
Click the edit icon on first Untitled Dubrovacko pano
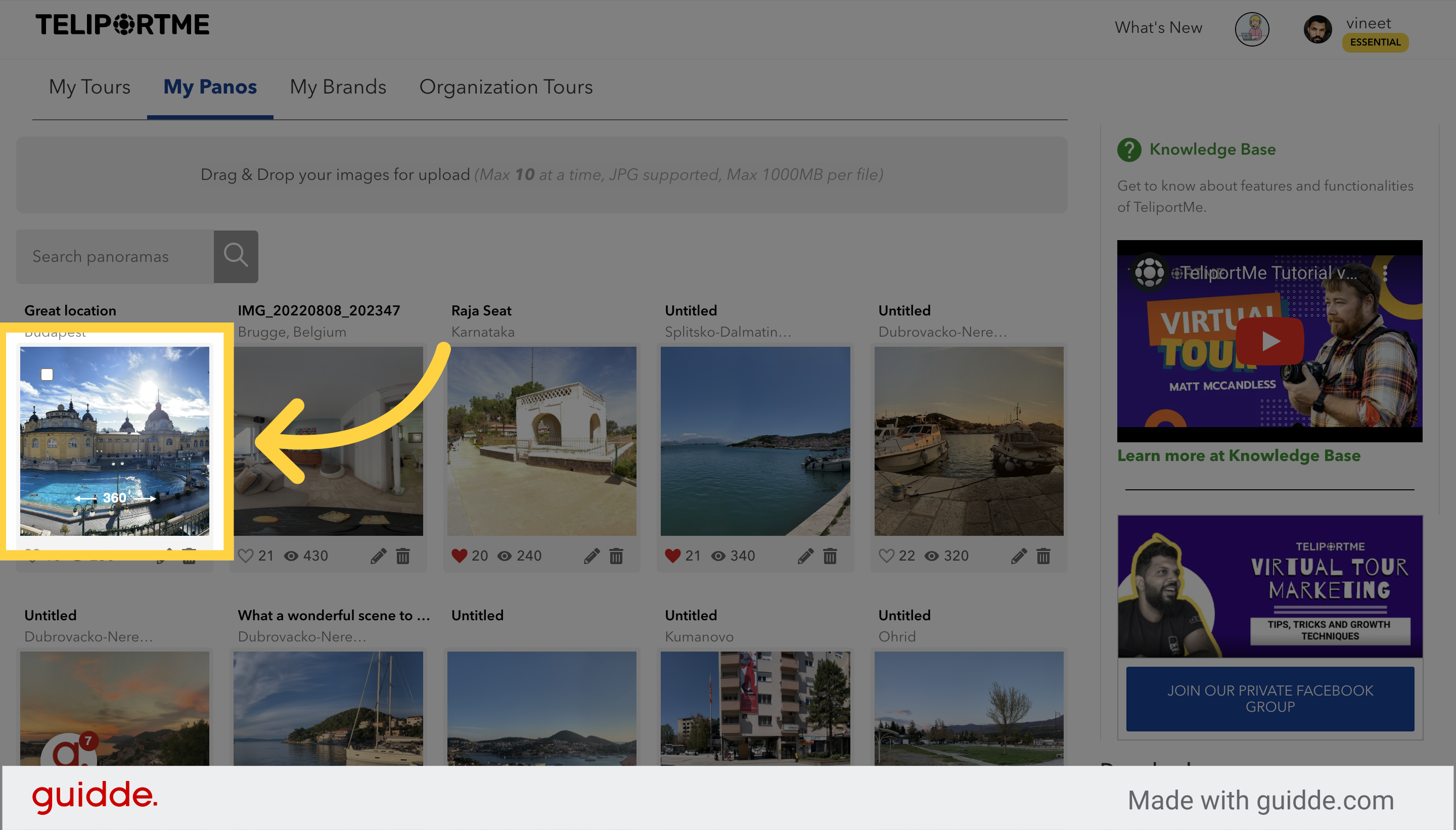click(1020, 556)
